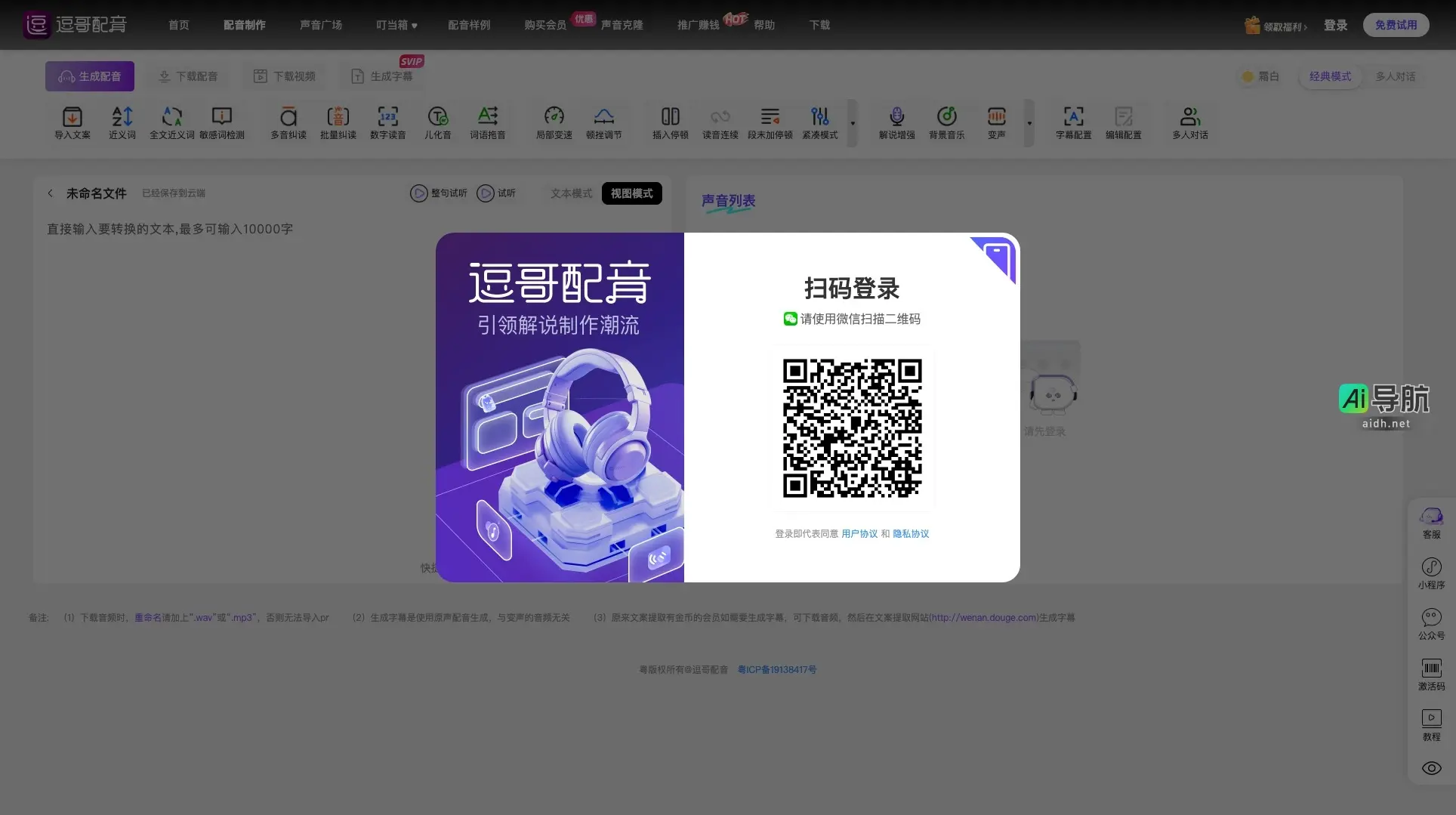Viewport: 1456px width, 815px height.
Task: Select the 导入文案 import tool
Action: pyautogui.click(x=71, y=122)
